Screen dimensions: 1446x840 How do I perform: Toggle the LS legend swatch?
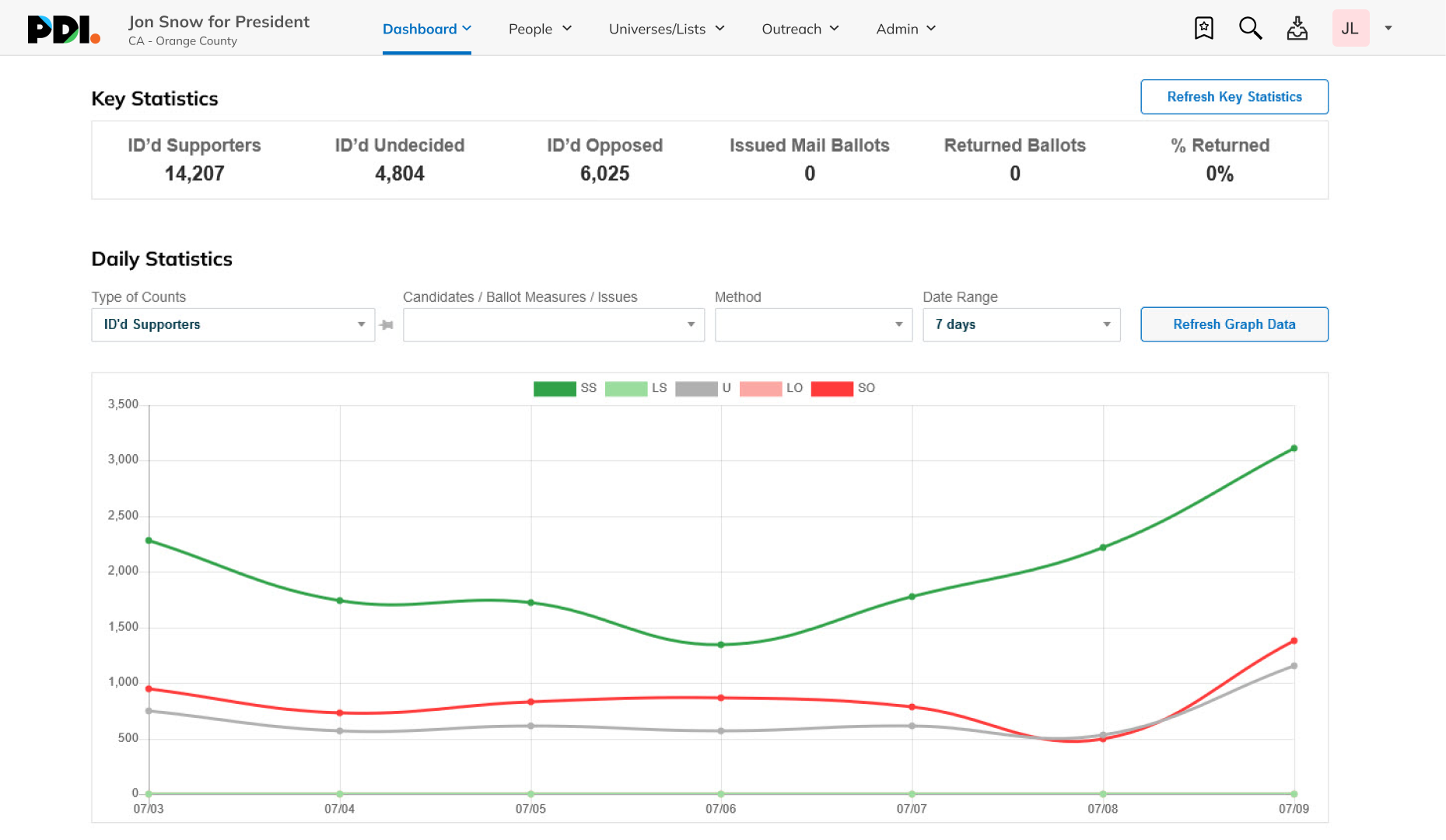tap(626, 388)
